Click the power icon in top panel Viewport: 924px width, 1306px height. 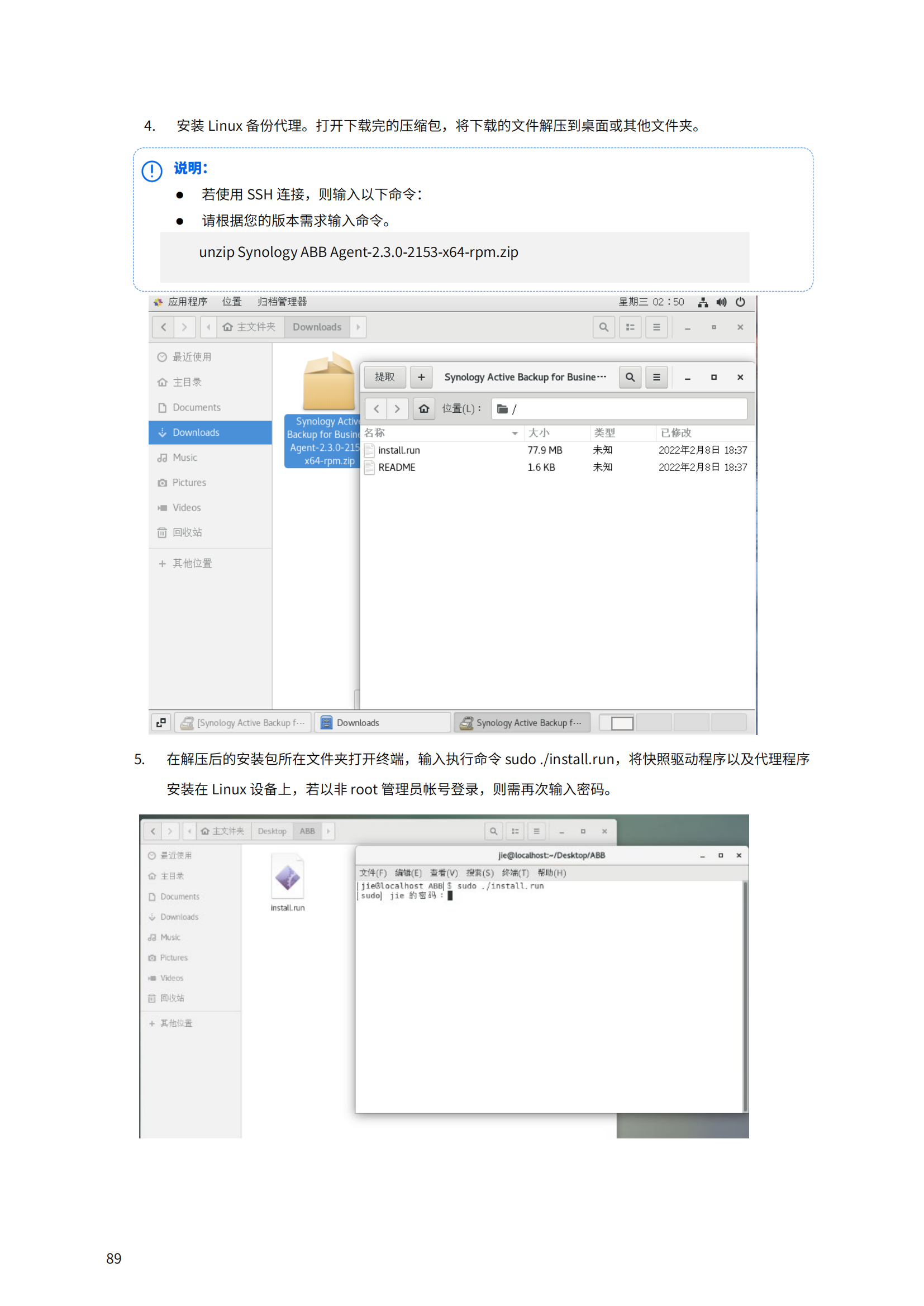pyautogui.click(x=740, y=302)
